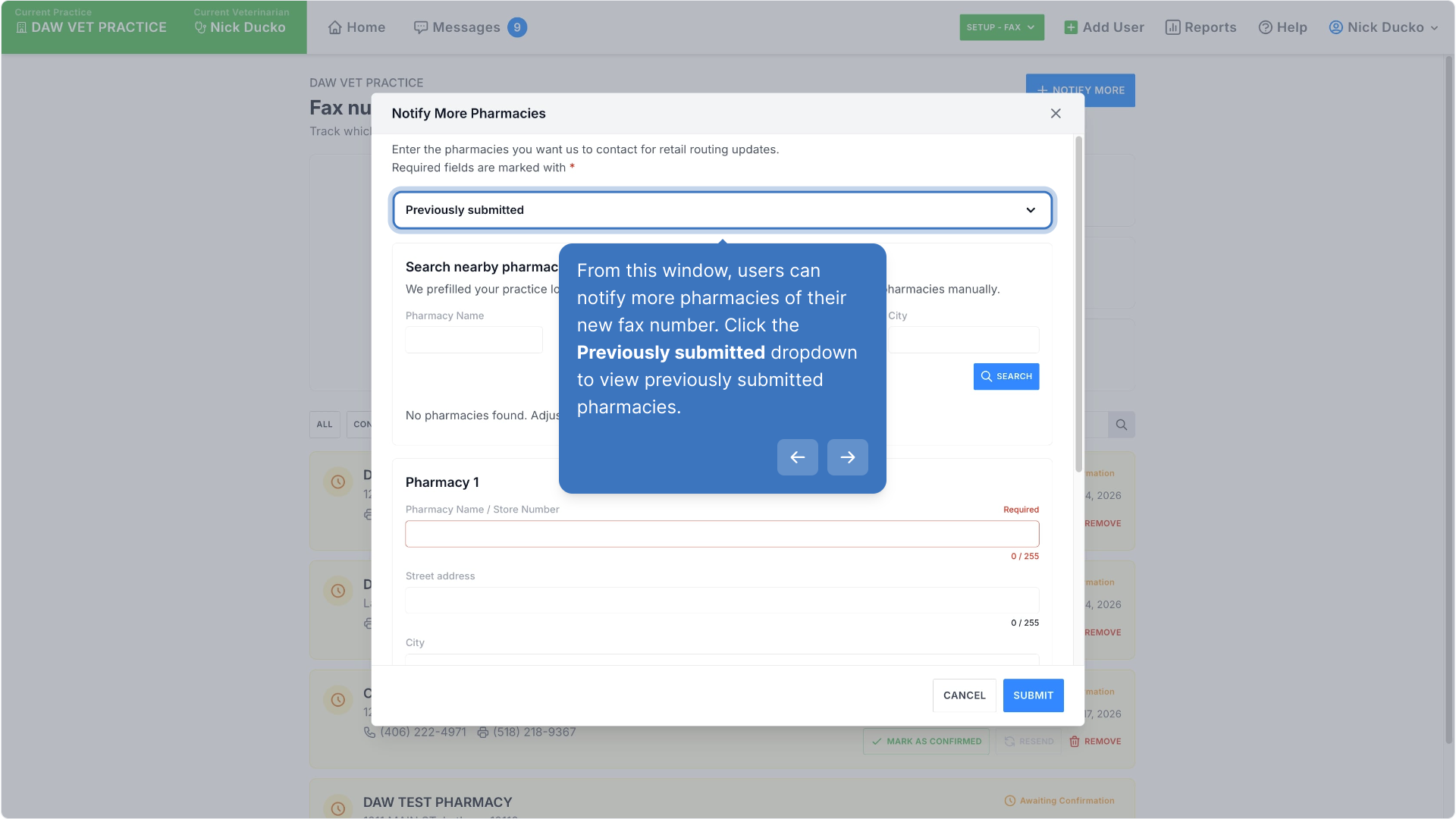Cancel the Notify More Pharmacies dialog
This screenshot has width=1456, height=819.
coord(965,695)
